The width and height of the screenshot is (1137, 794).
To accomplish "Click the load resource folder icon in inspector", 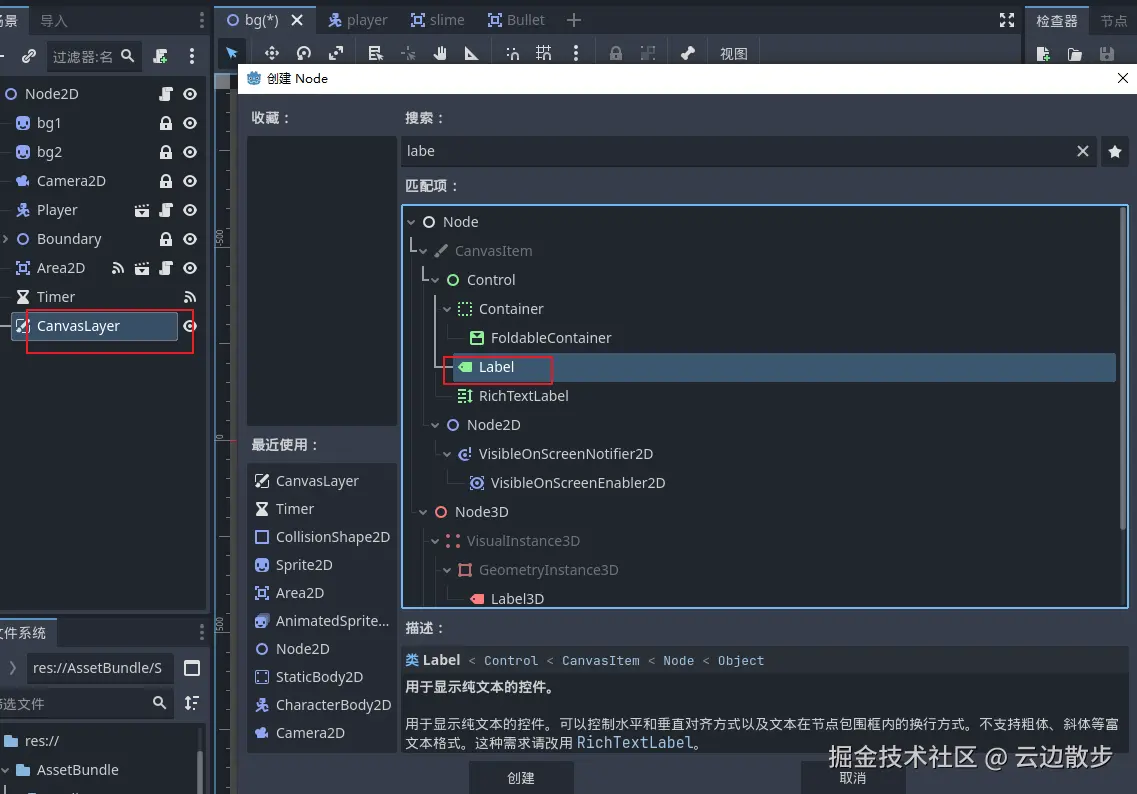I will [x=1075, y=54].
